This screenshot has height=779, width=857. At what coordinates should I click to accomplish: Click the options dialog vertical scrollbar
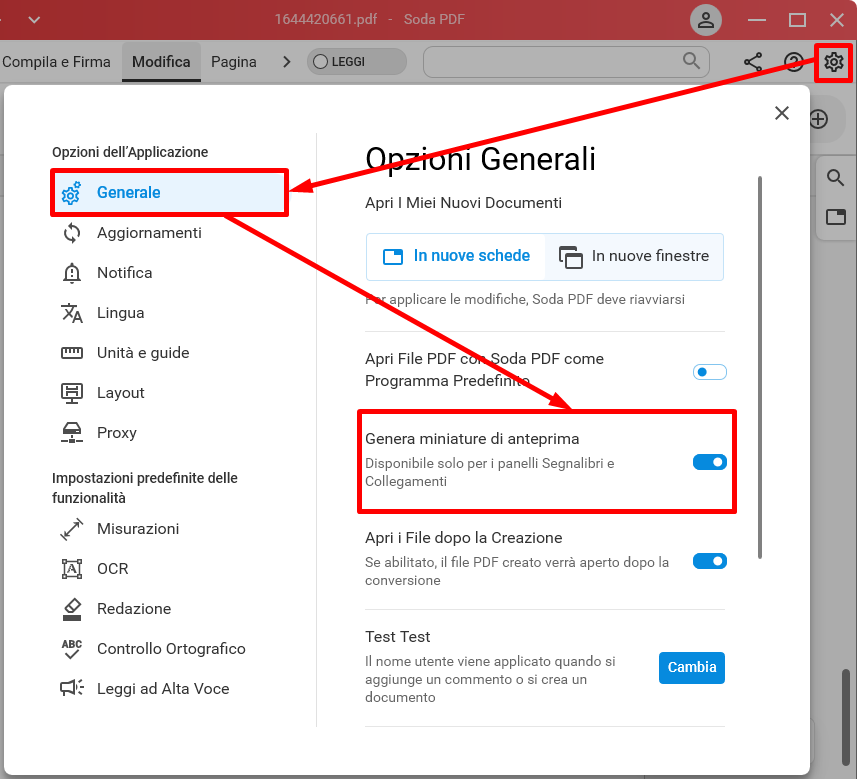point(760,367)
